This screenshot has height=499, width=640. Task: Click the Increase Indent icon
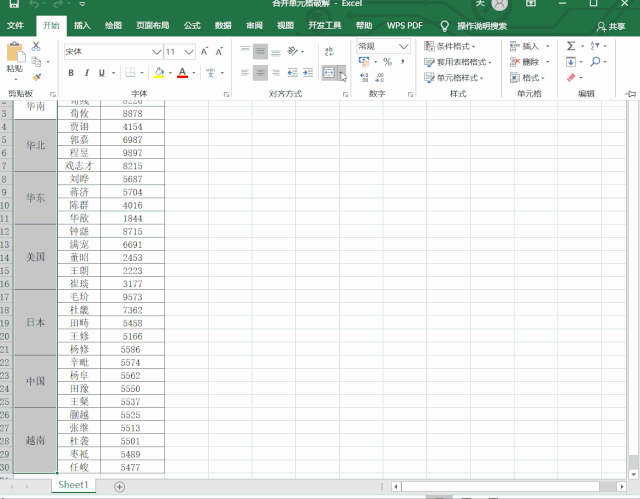pos(308,73)
